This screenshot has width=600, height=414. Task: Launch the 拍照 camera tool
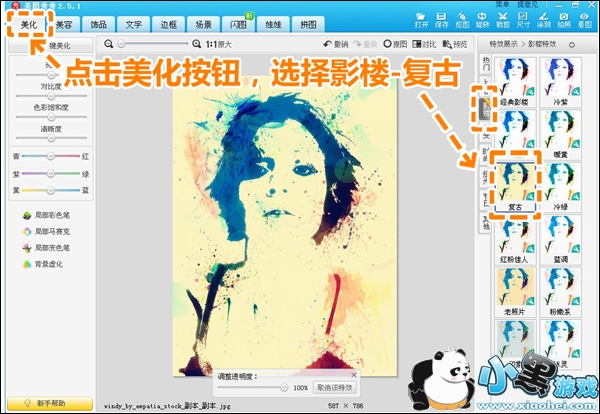564,20
